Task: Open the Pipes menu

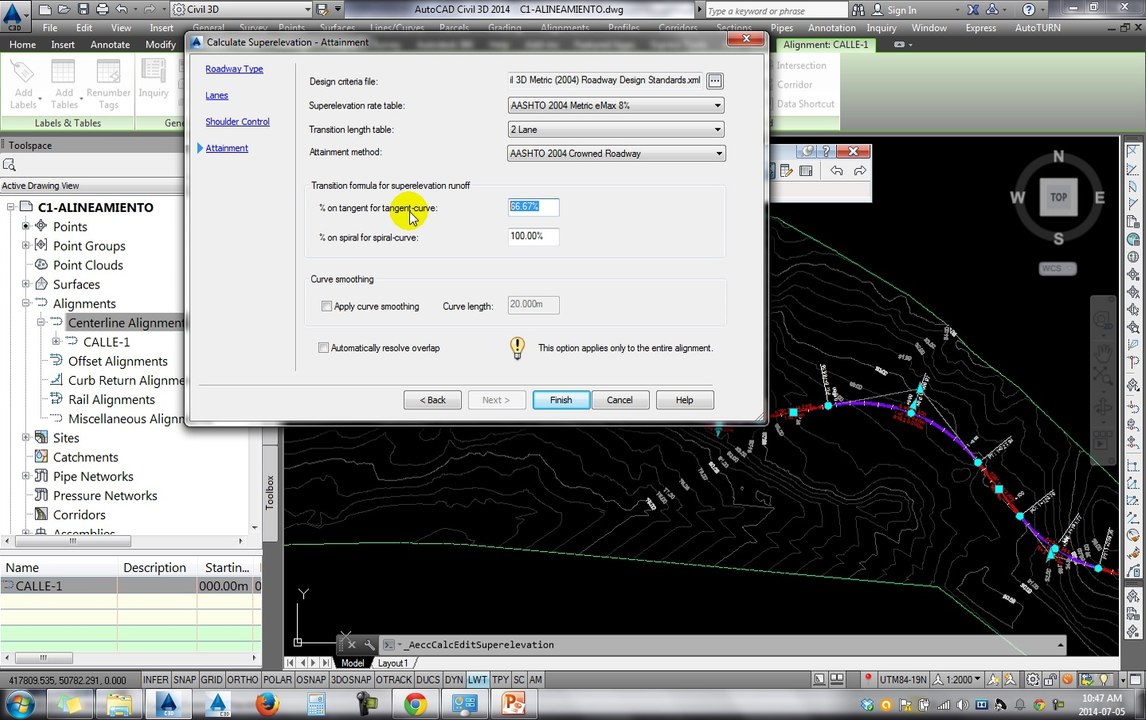Action: (x=781, y=28)
